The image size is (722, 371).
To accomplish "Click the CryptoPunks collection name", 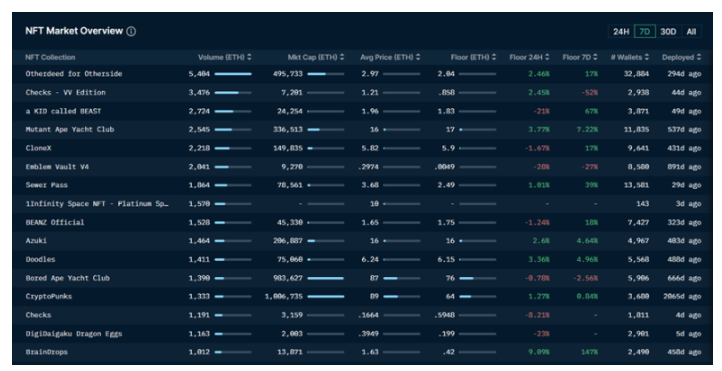I will coord(49,296).
